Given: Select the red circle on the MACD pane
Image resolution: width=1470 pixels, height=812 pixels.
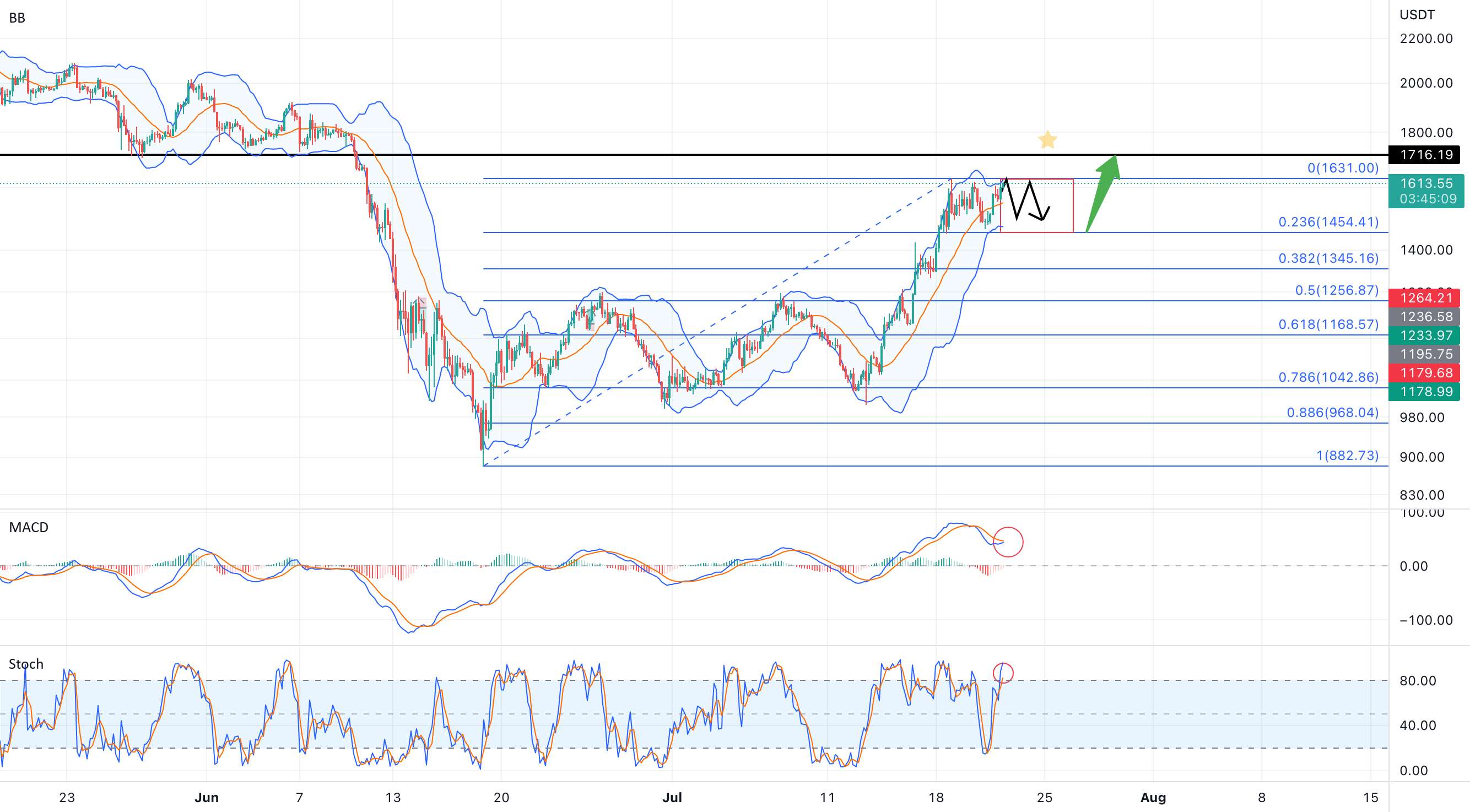Looking at the screenshot, I should 1008,542.
